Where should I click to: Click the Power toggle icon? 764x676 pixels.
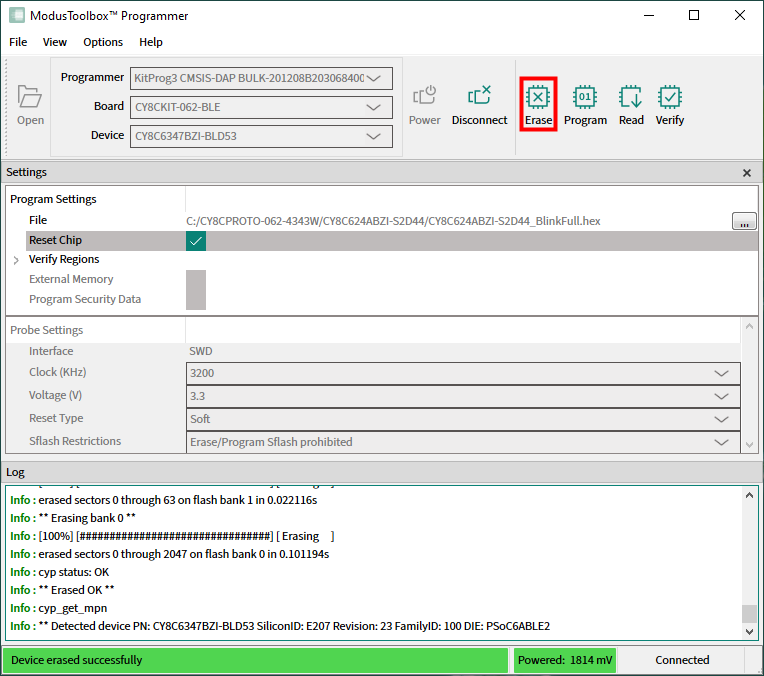click(x=424, y=97)
